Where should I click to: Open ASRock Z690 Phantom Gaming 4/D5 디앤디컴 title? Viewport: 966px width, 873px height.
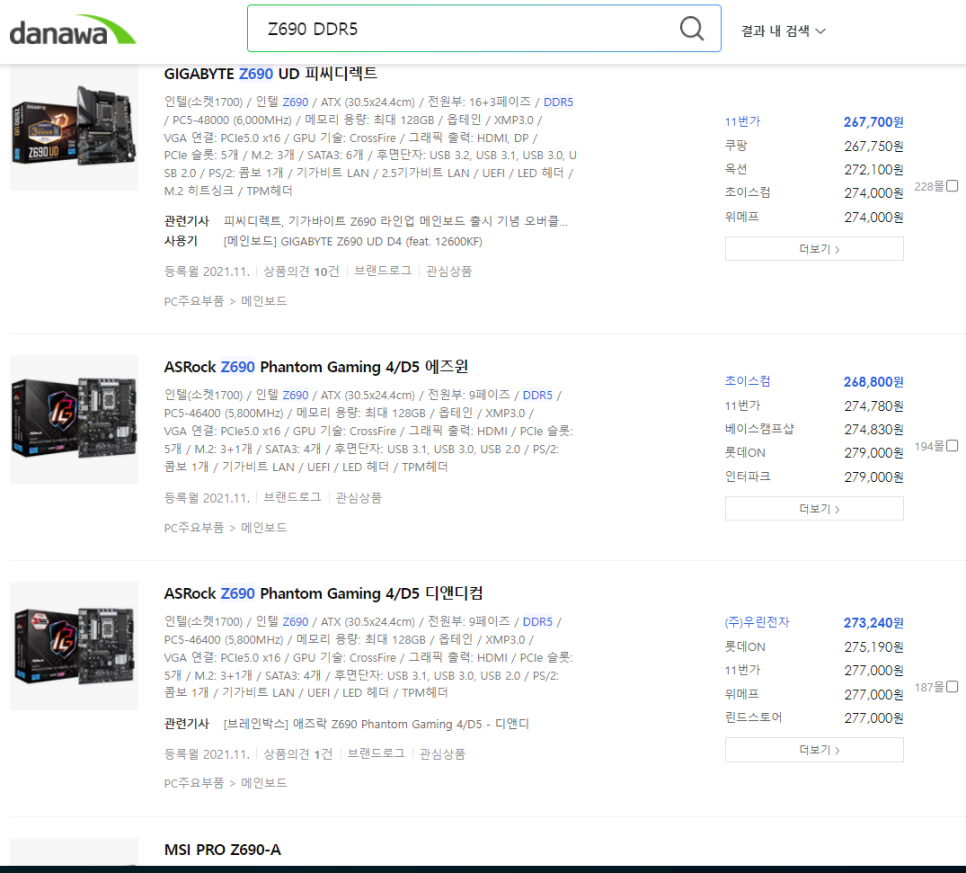pos(323,594)
